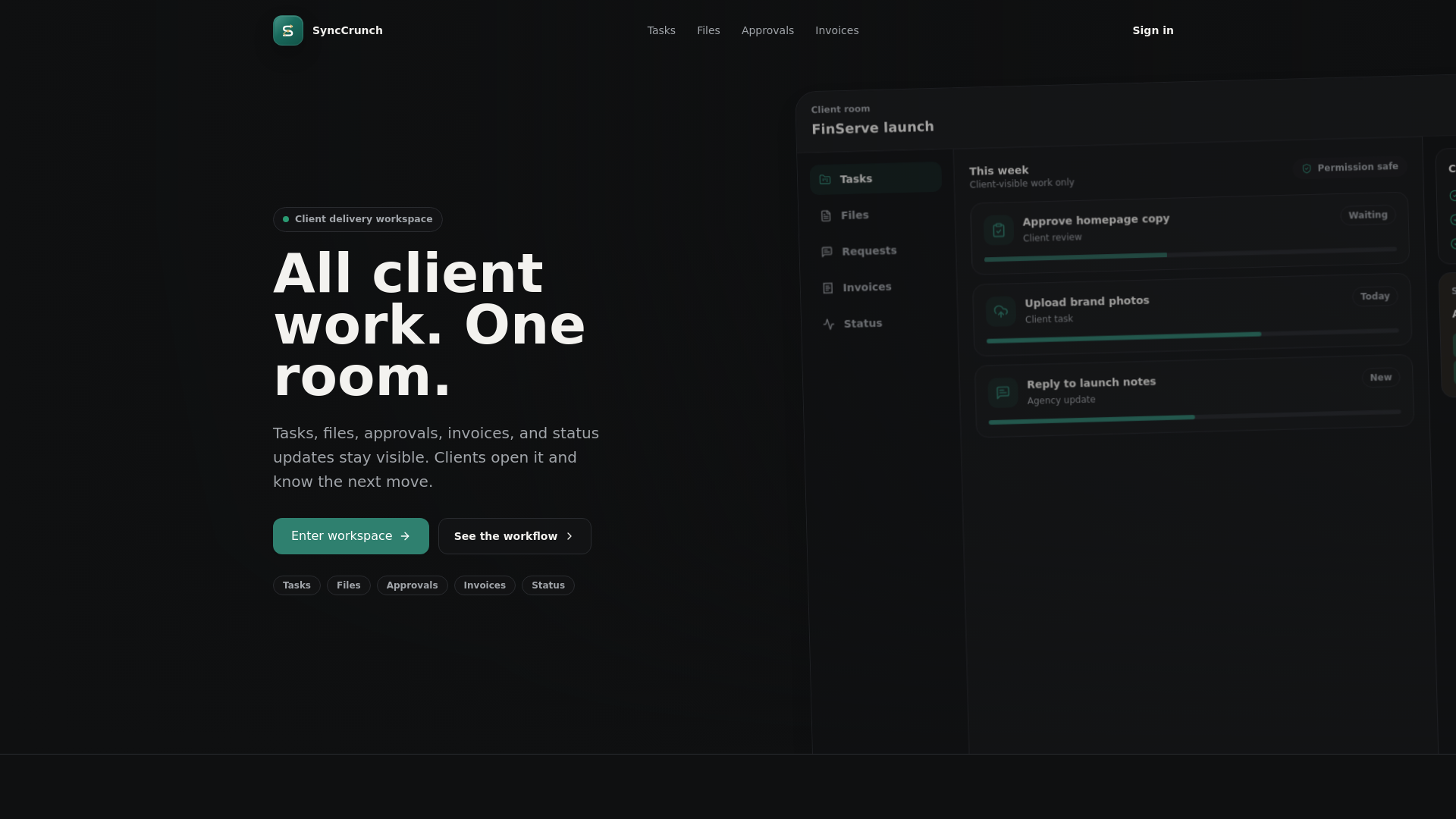Click the Client review subtitle
1456x819 pixels.
1052,237
